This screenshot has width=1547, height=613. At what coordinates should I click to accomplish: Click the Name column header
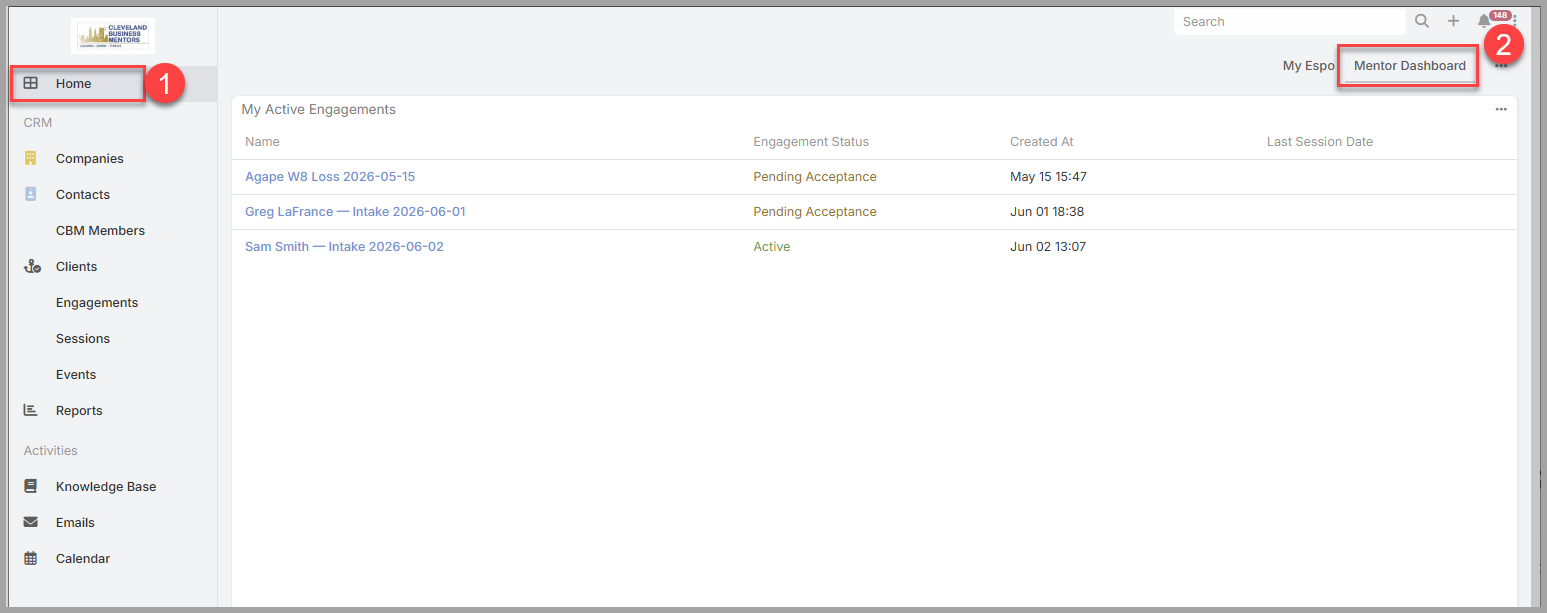(x=262, y=142)
